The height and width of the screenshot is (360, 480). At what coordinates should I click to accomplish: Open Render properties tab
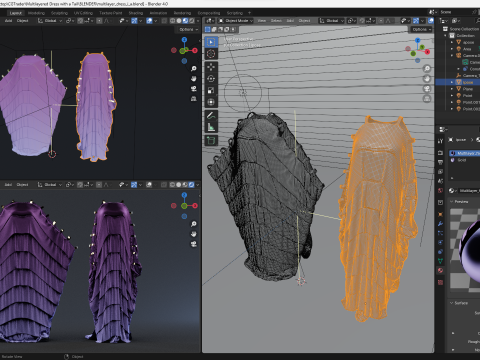tap(440, 153)
